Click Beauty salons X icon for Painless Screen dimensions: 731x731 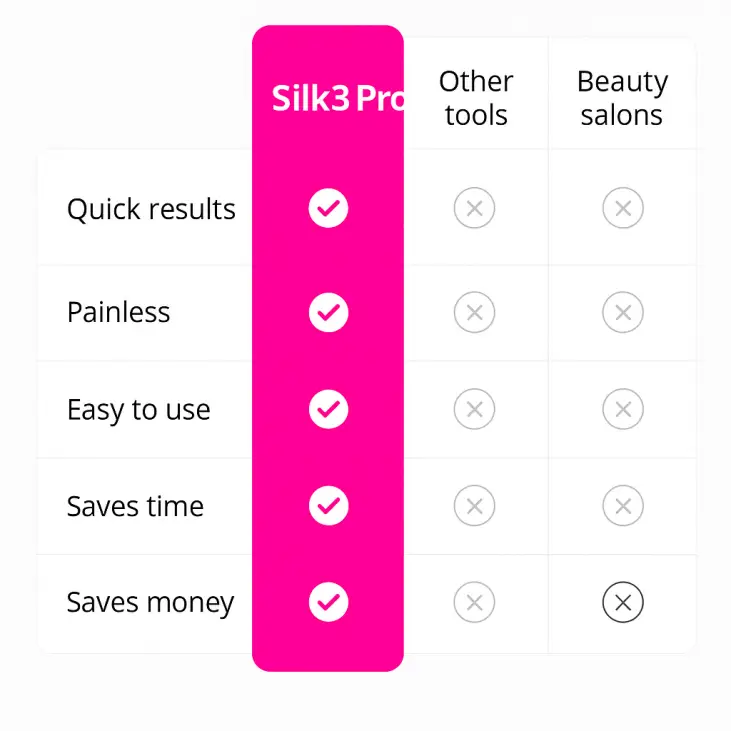pyautogui.click(x=623, y=312)
